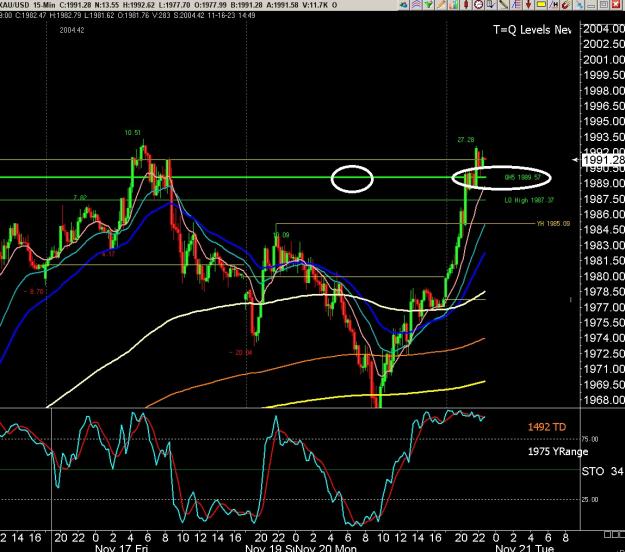Click the green swing label 7.82
Image resolution: width=625 pixels, height=552 pixels.
click(x=80, y=198)
